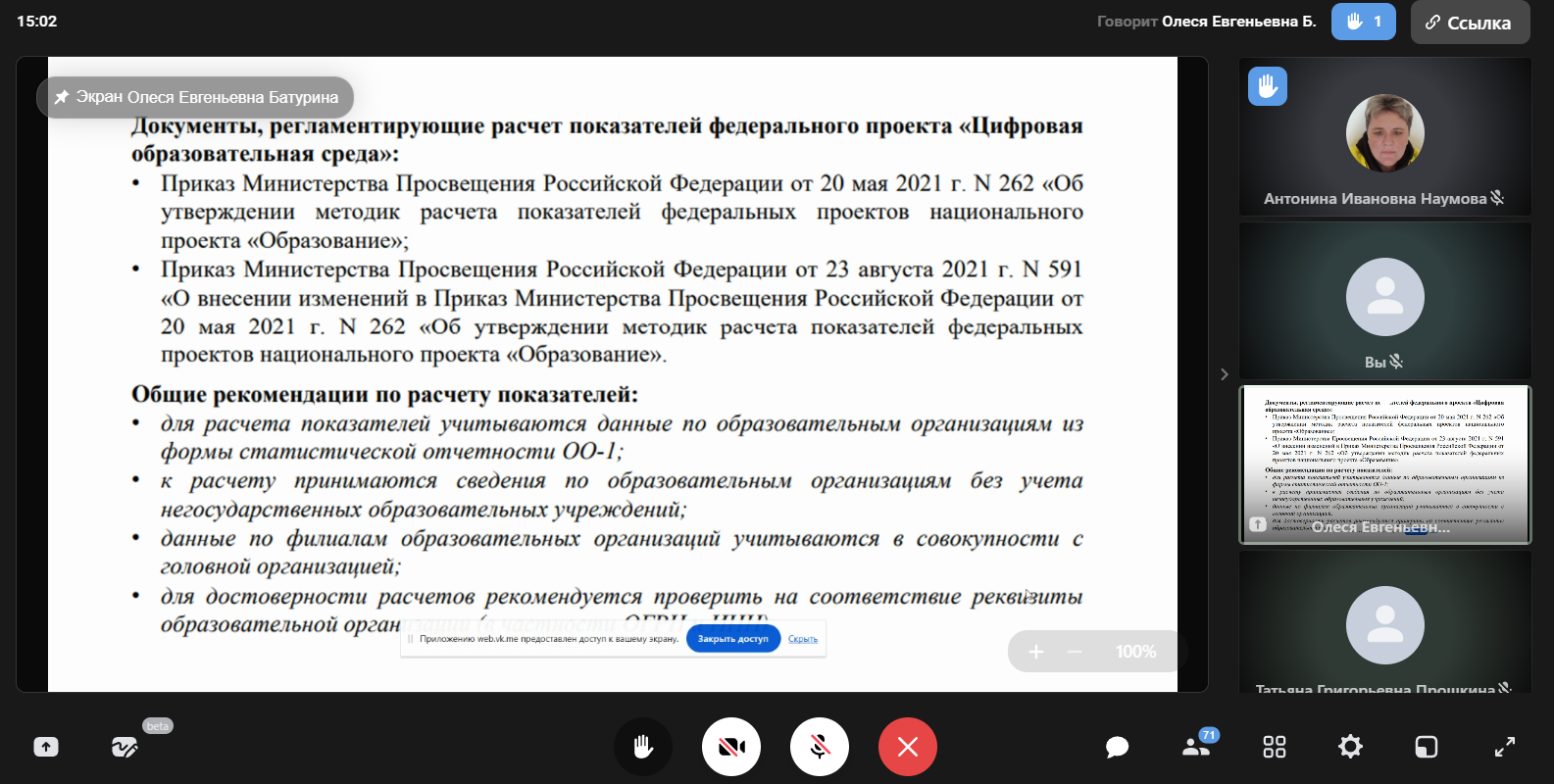
Task: Open participants list with 71 badge
Action: 1196,746
